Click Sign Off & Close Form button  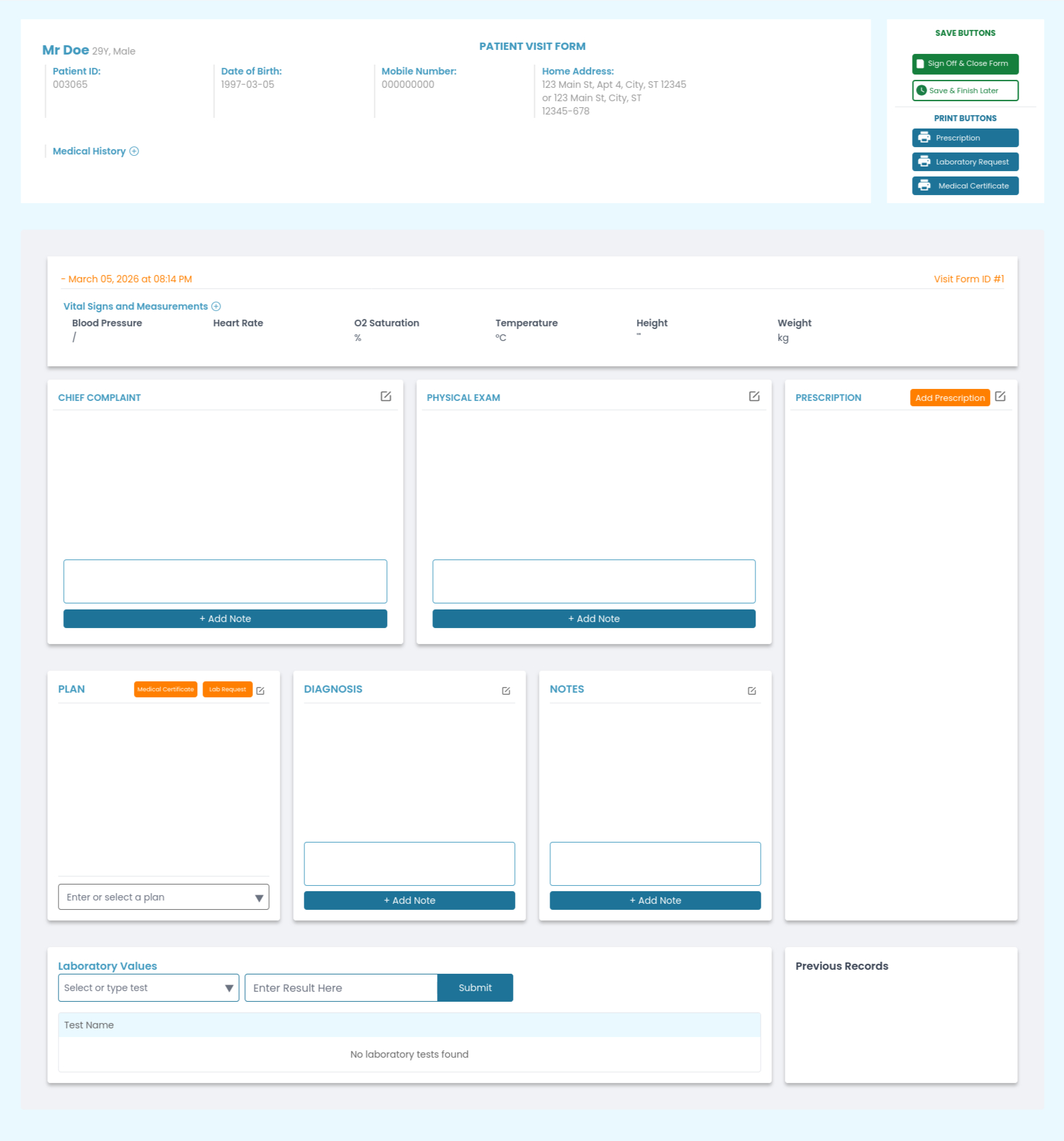coord(965,64)
